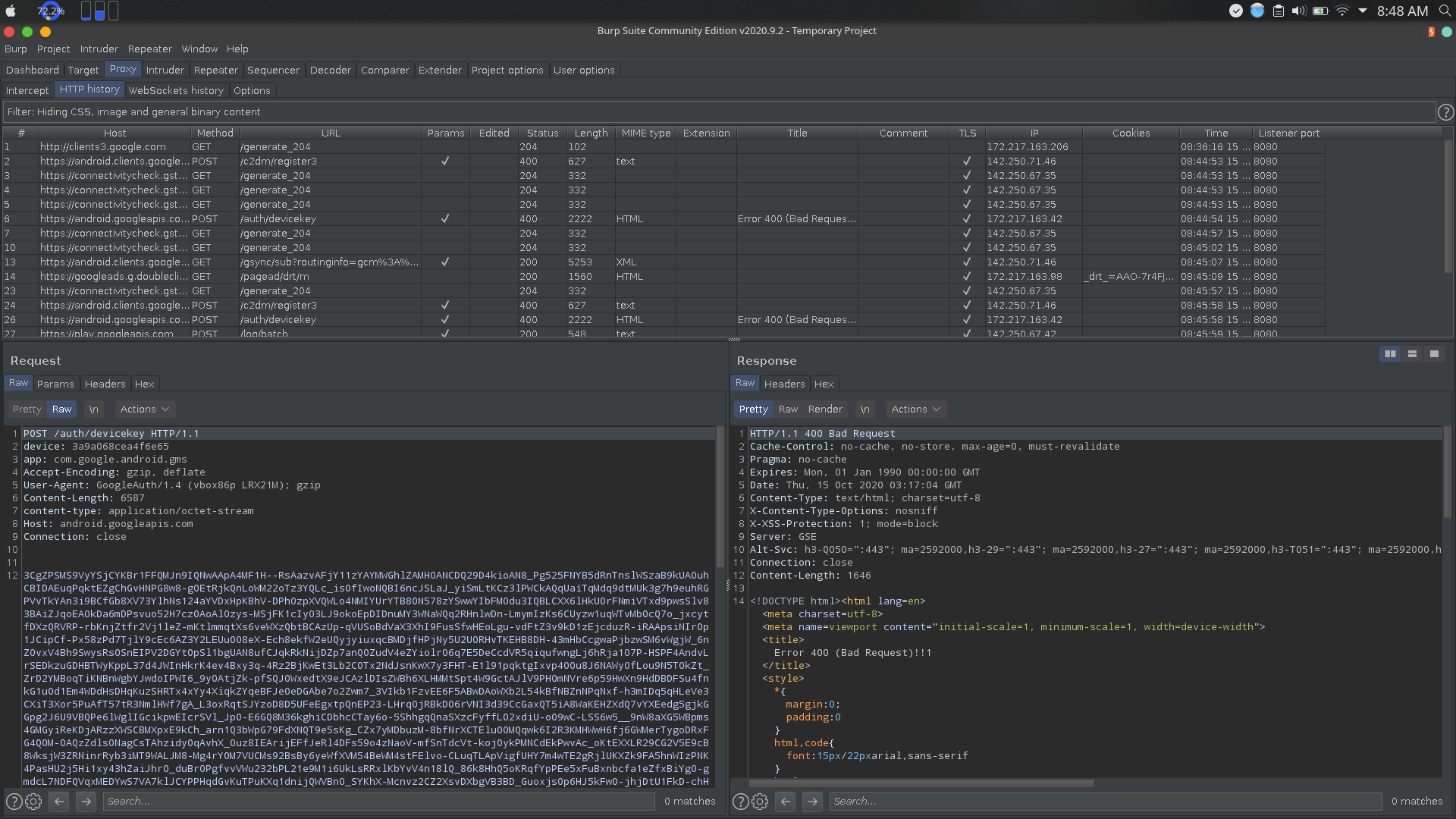1456x819 pixels.
Task: Expand the response Actions dropdown
Action: click(915, 409)
